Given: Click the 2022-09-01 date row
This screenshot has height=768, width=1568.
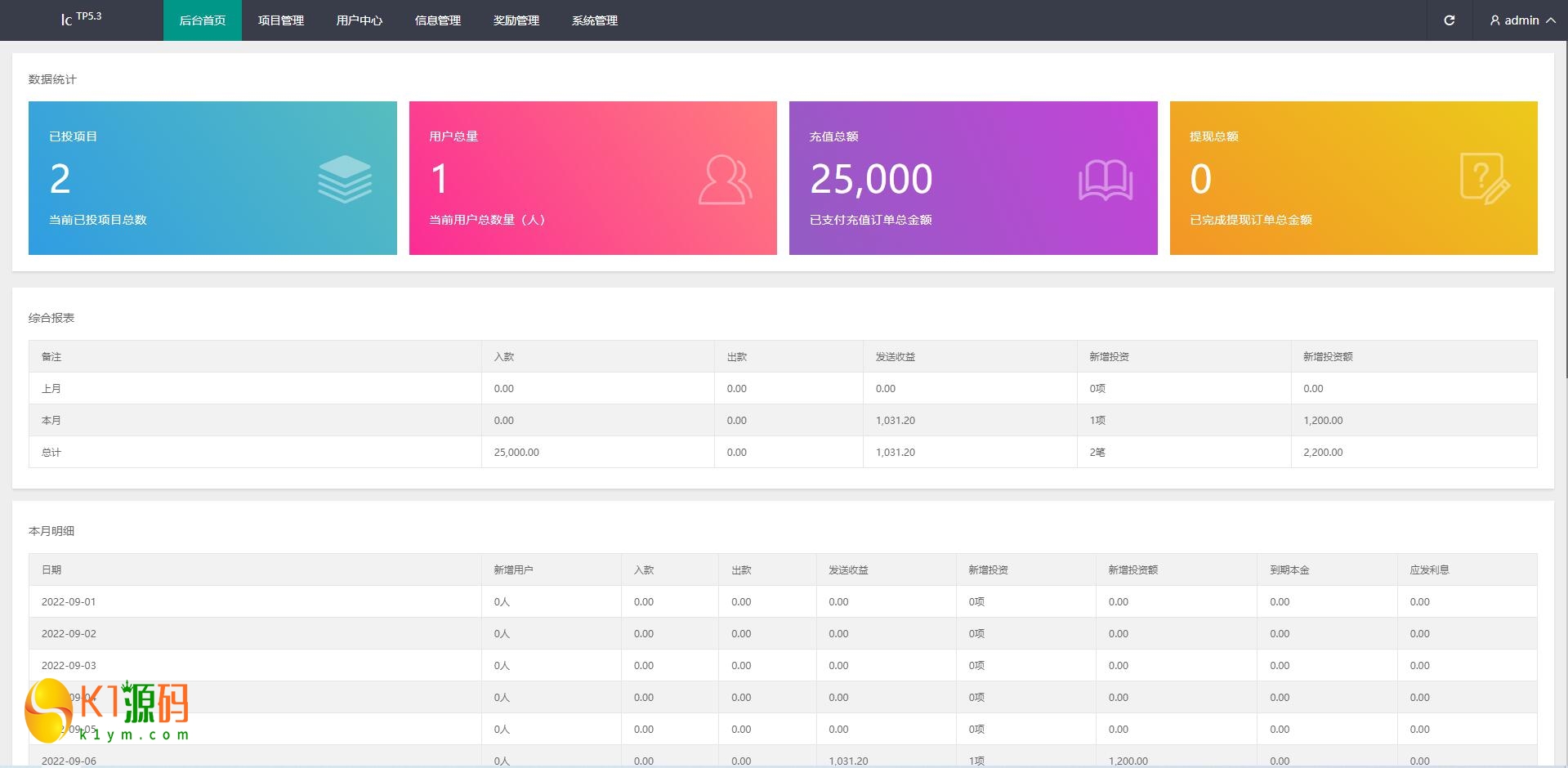Looking at the screenshot, I should click(x=69, y=601).
